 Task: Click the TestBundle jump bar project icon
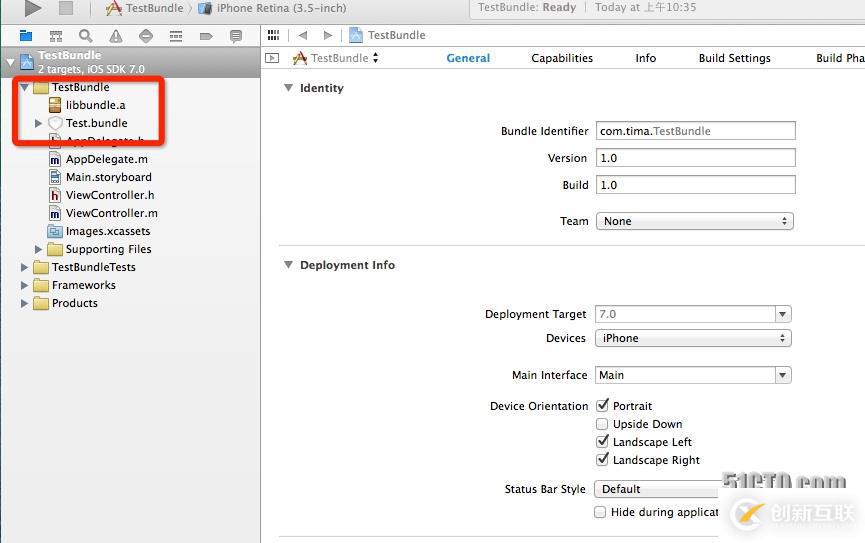point(356,35)
